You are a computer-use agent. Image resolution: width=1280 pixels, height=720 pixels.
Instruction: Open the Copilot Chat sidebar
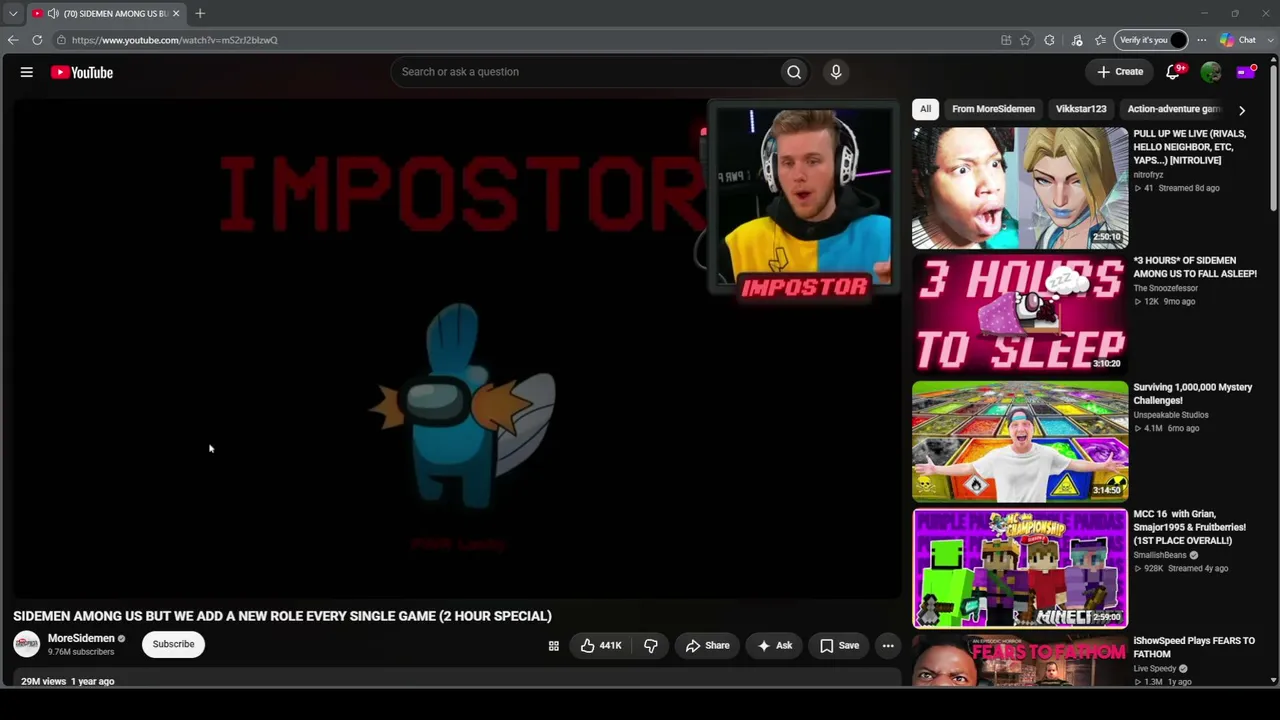pos(1238,40)
